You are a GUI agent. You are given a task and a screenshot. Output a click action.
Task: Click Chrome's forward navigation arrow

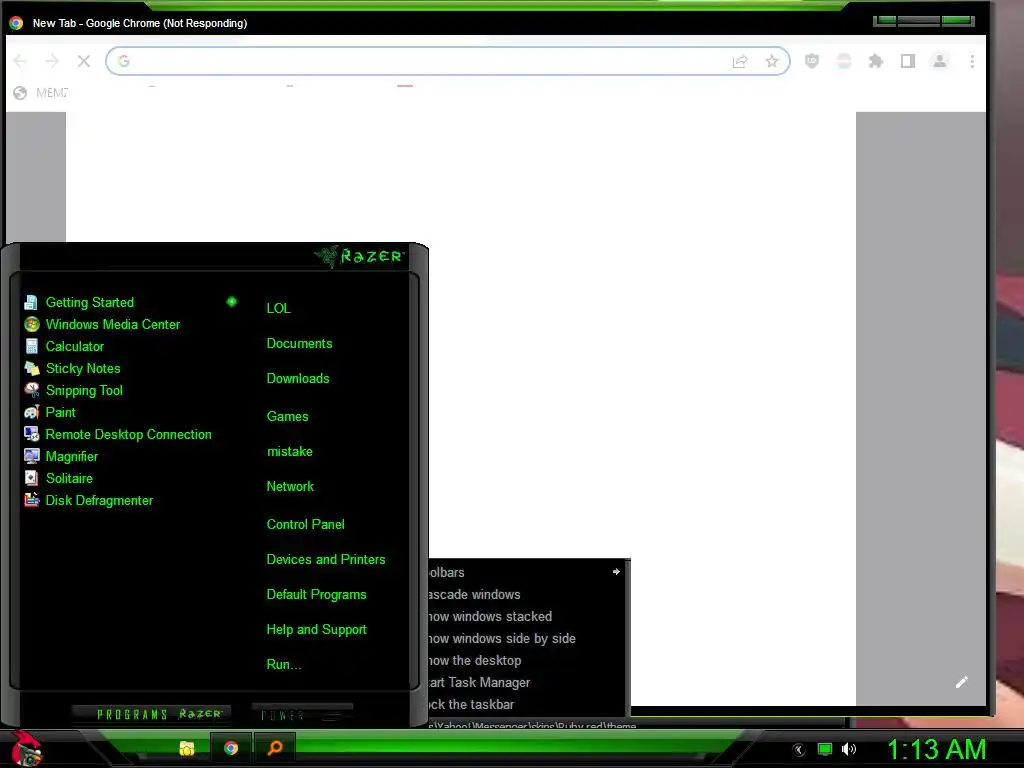point(52,61)
